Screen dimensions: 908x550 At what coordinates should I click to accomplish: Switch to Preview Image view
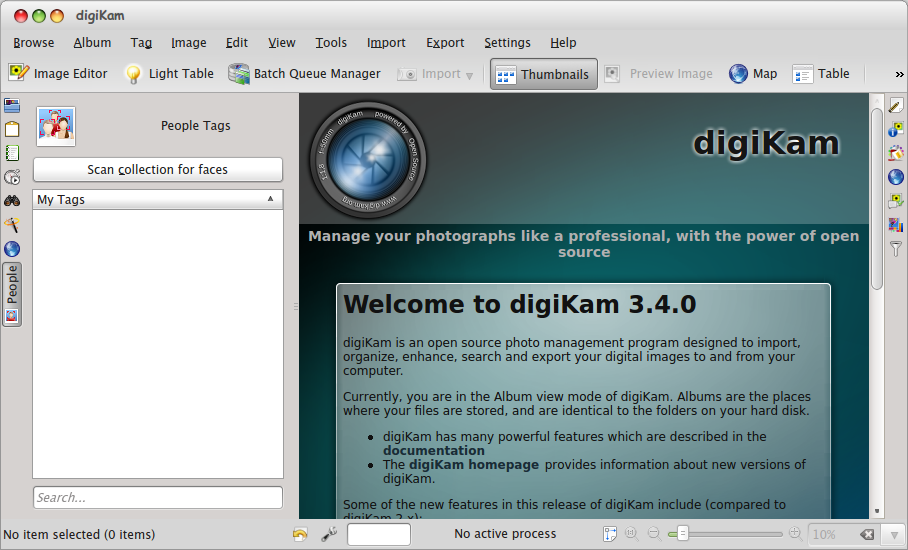[659, 74]
